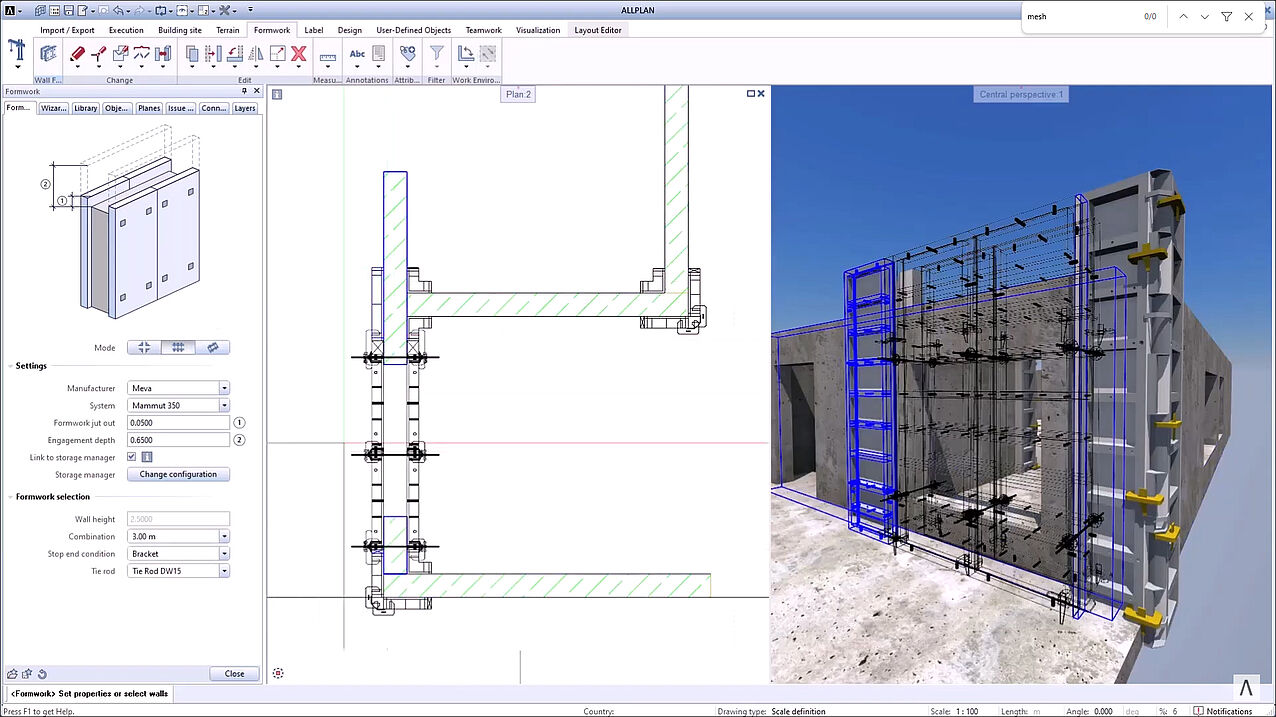Click the reset settings icon in palette footer
The image size is (1276, 717).
[42, 674]
